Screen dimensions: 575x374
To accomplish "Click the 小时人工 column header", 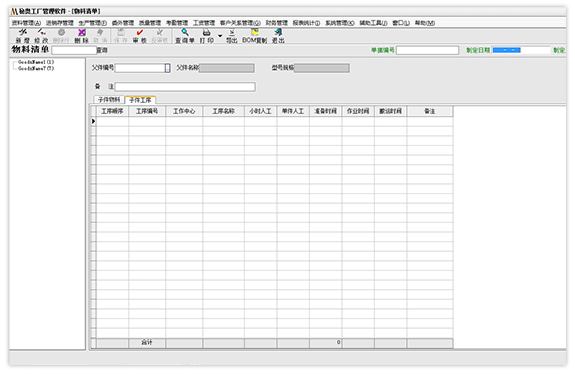I will (x=260, y=111).
